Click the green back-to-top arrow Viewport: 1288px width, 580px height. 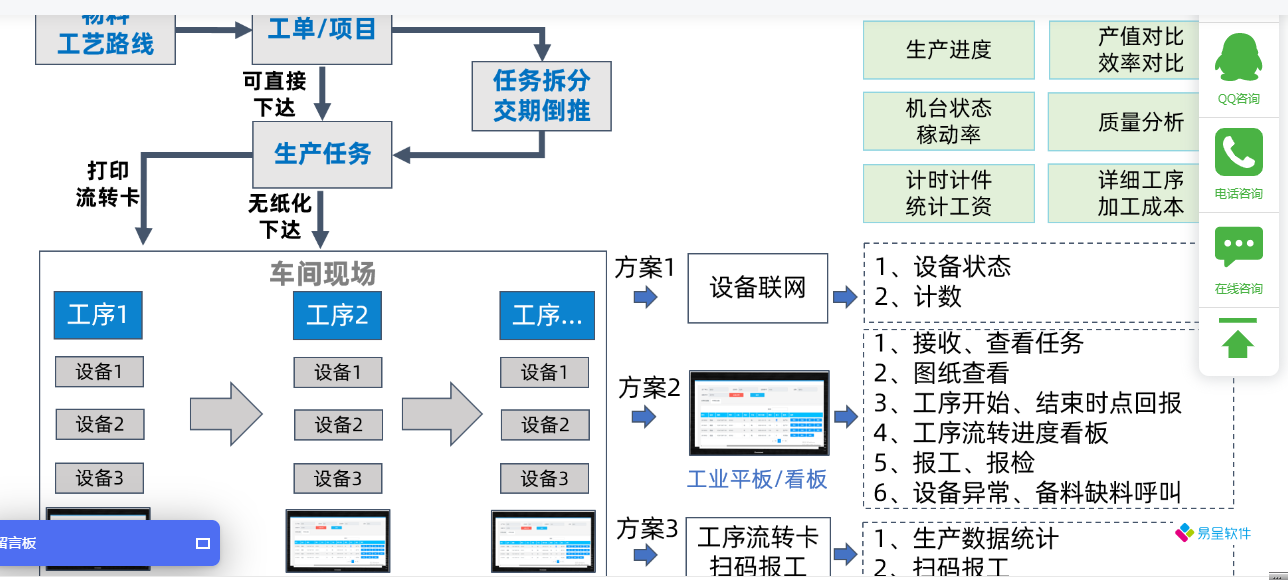coord(1238,339)
